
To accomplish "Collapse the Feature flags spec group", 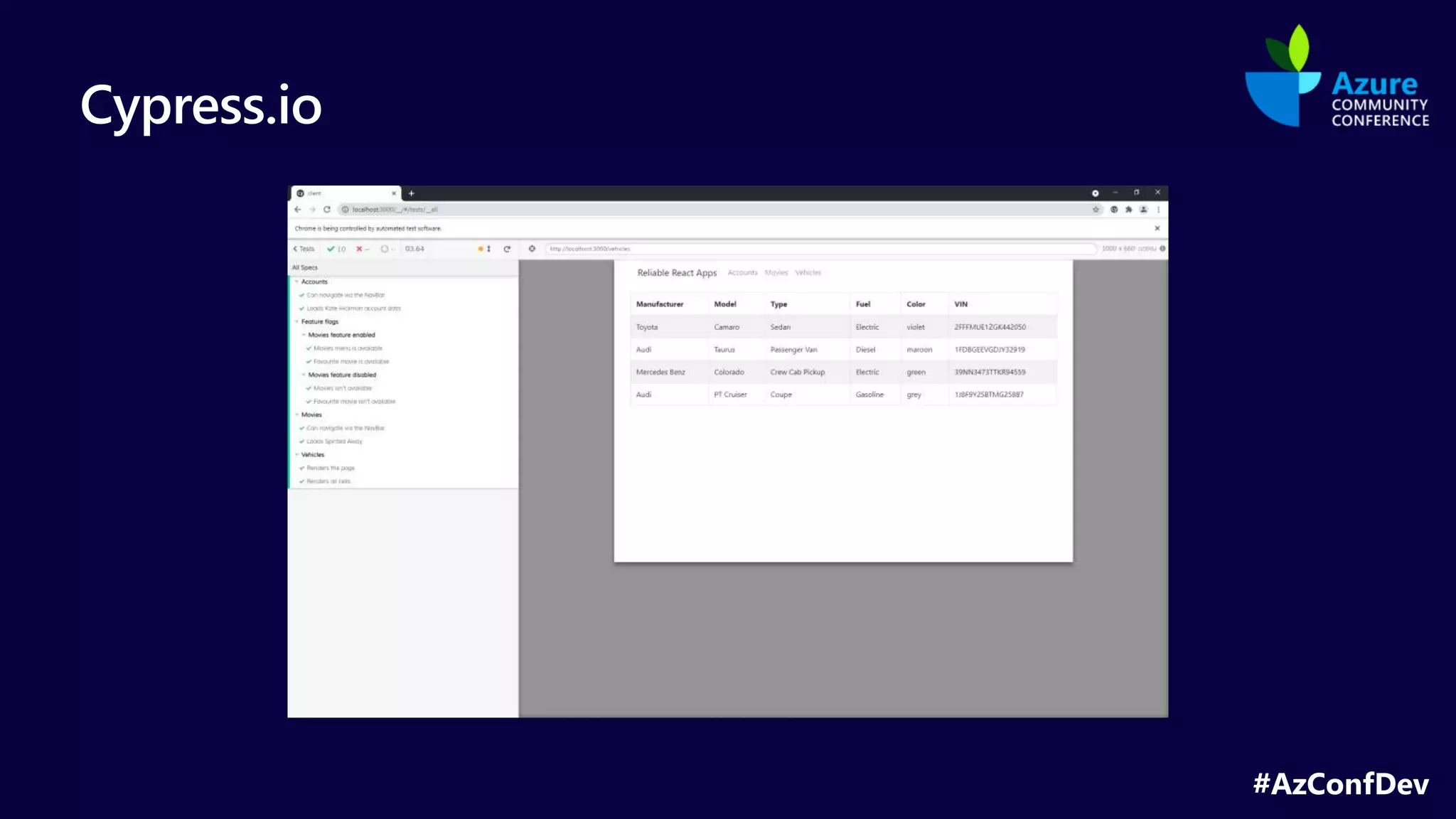I will click(x=319, y=321).
